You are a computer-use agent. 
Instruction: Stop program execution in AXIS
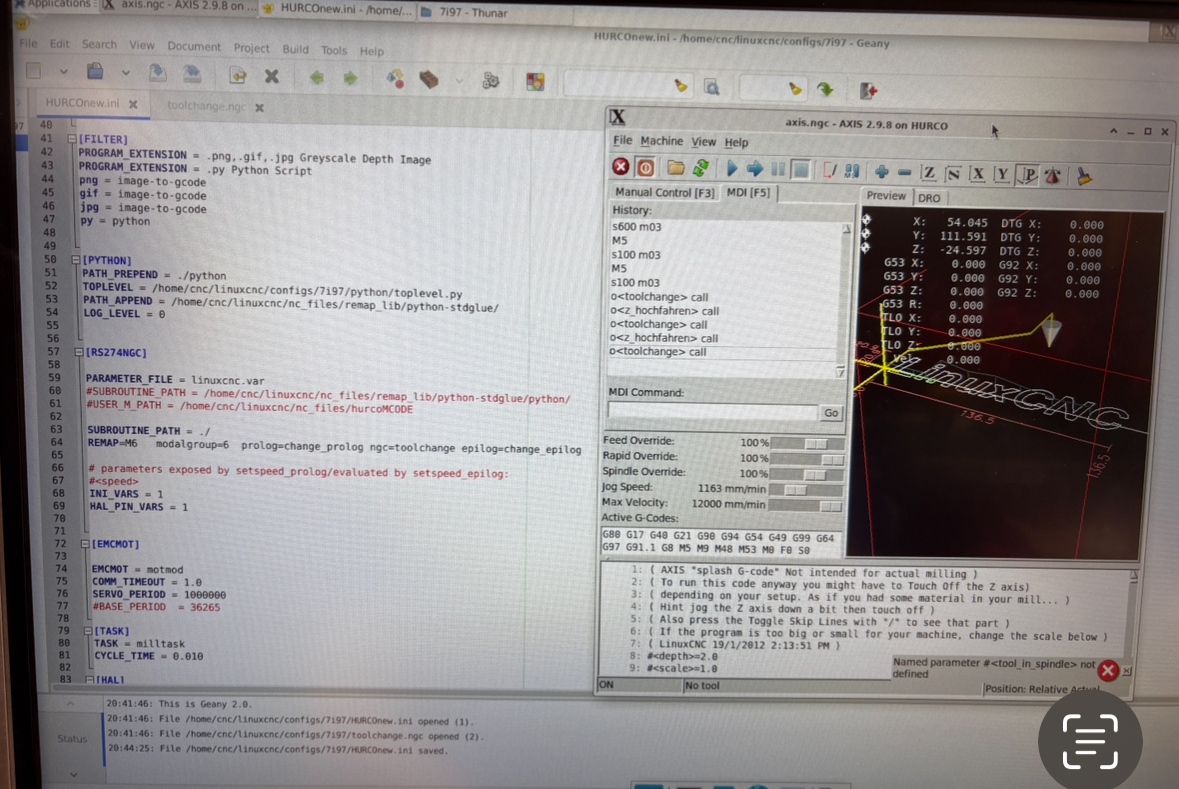(801, 170)
